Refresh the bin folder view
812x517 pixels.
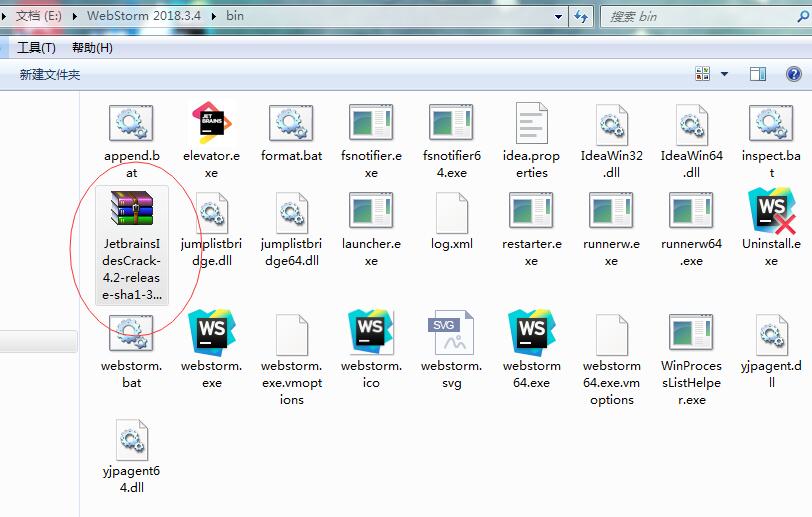pyautogui.click(x=581, y=17)
